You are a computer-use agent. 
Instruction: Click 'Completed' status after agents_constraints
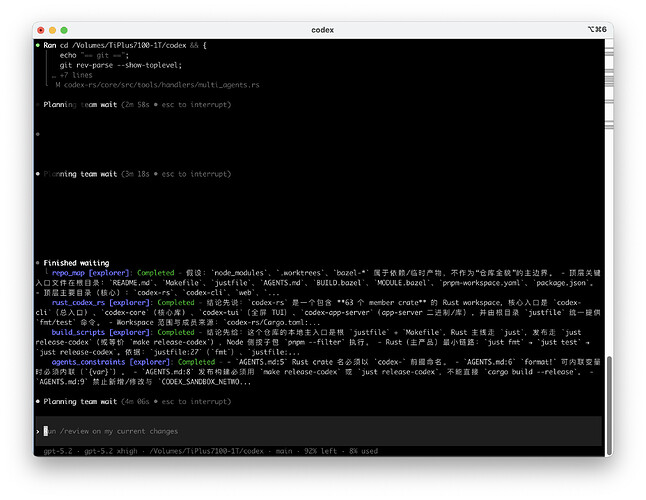point(197,362)
